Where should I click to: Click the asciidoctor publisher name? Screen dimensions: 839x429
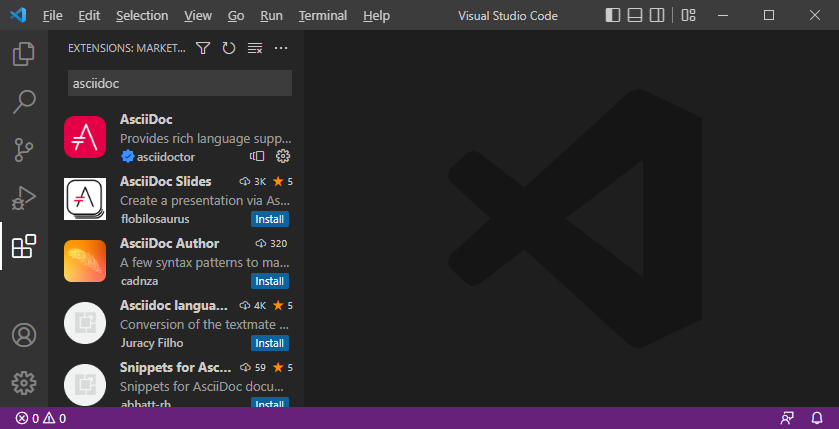click(x=166, y=157)
